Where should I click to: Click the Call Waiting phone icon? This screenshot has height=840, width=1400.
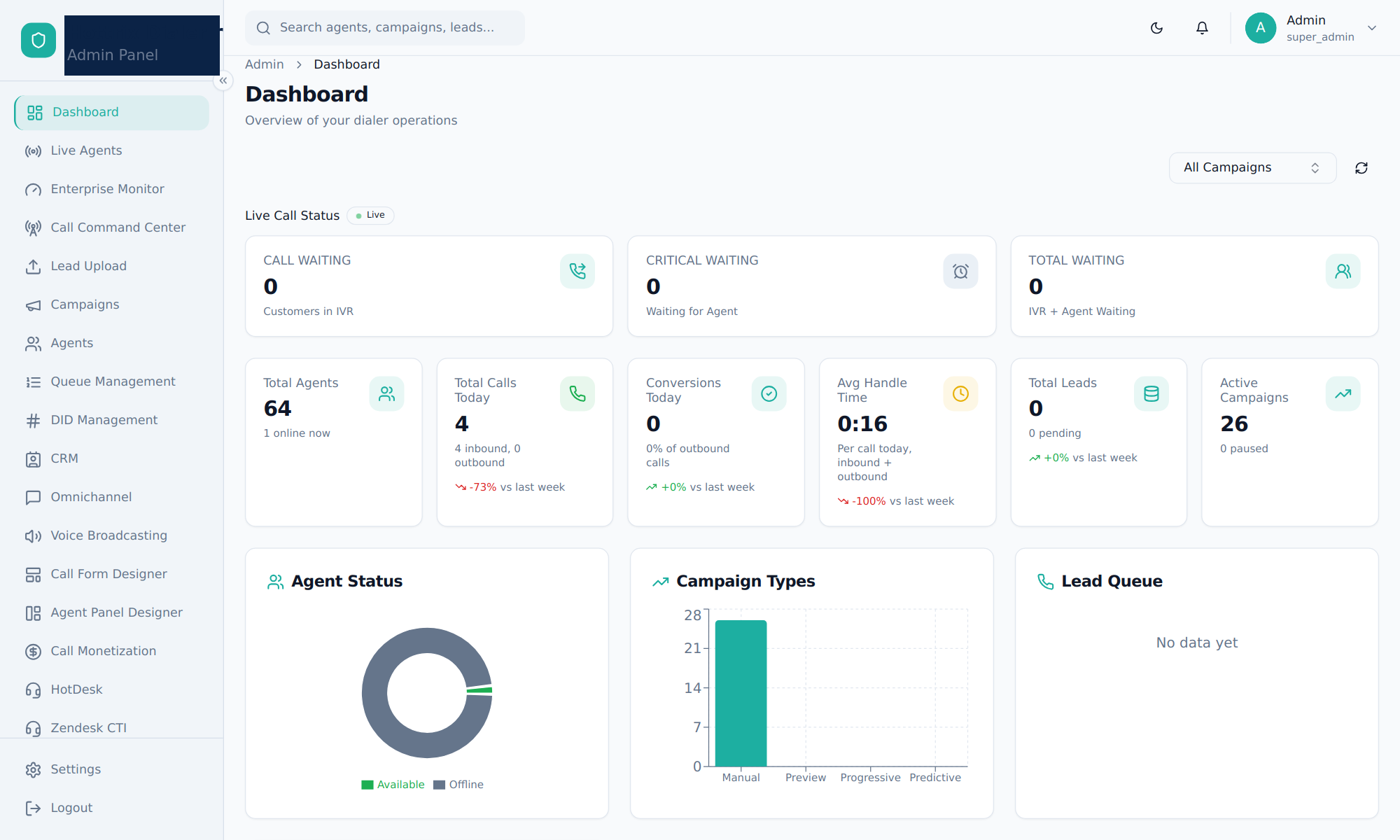[577, 272]
